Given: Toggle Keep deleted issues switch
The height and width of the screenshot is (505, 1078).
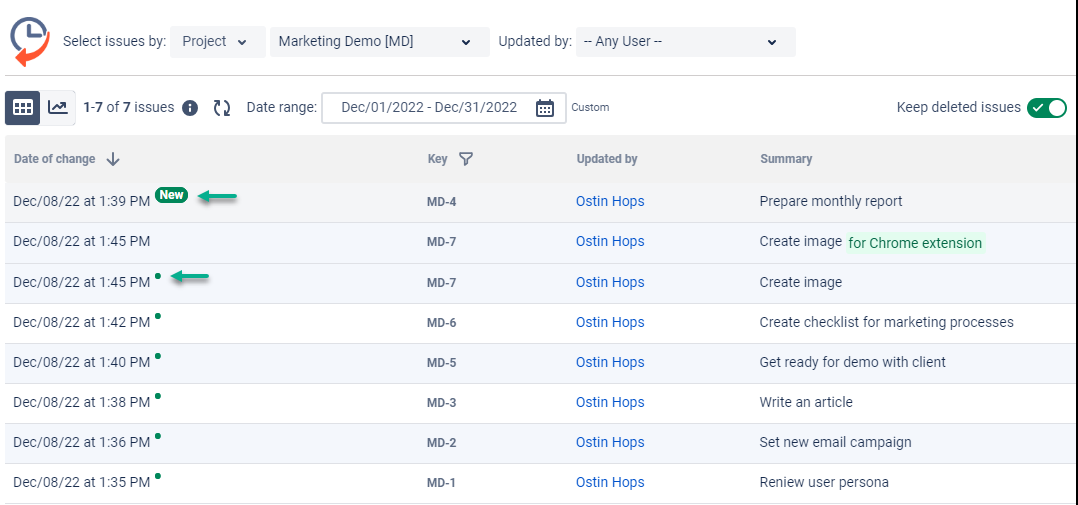Looking at the screenshot, I should tap(1046, 108).
